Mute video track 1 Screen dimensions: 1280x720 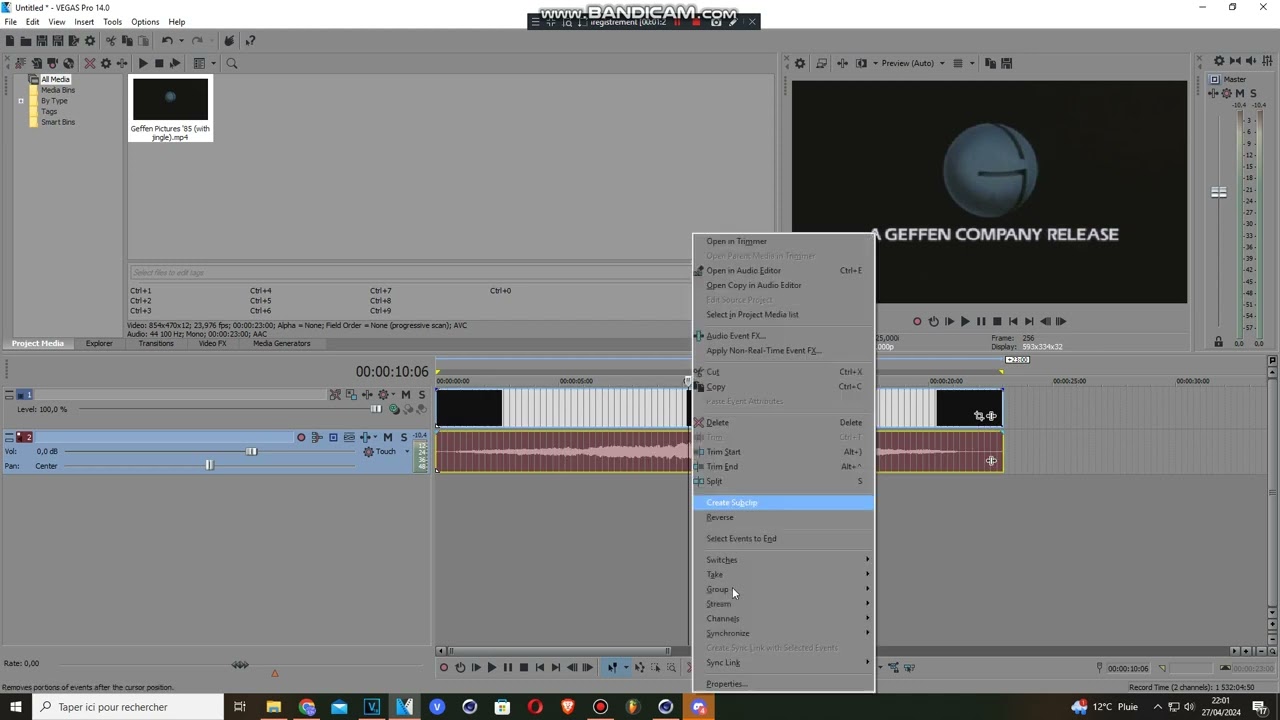point(406,394)
